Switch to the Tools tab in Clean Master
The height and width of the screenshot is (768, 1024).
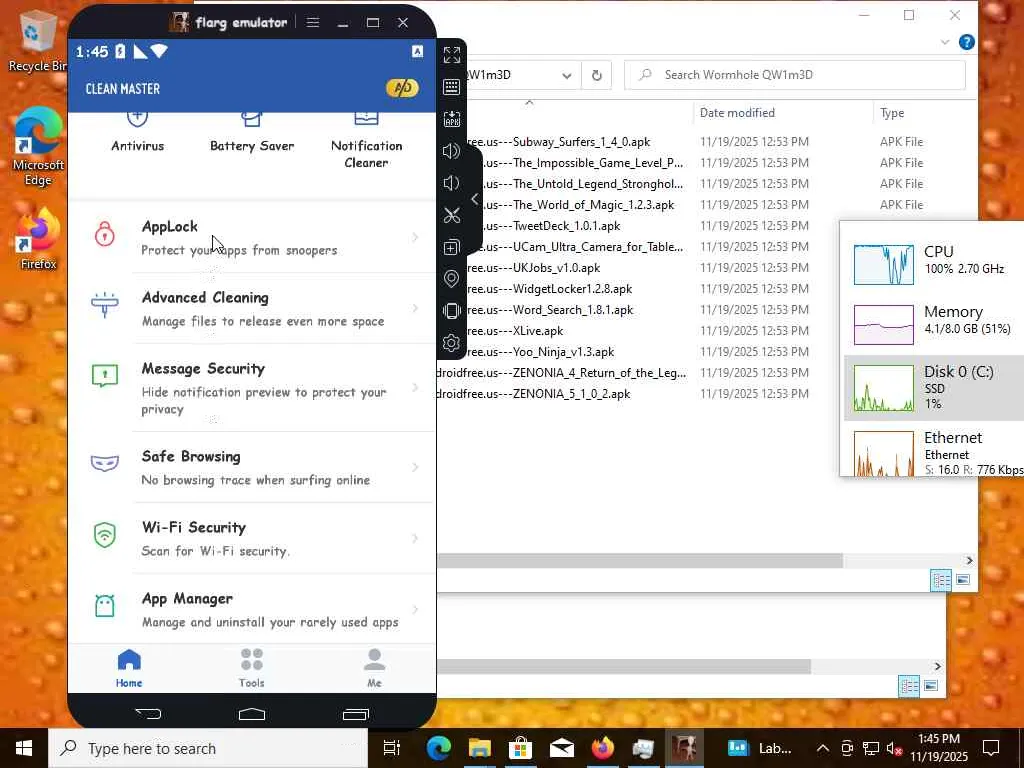tap(251, 668)
